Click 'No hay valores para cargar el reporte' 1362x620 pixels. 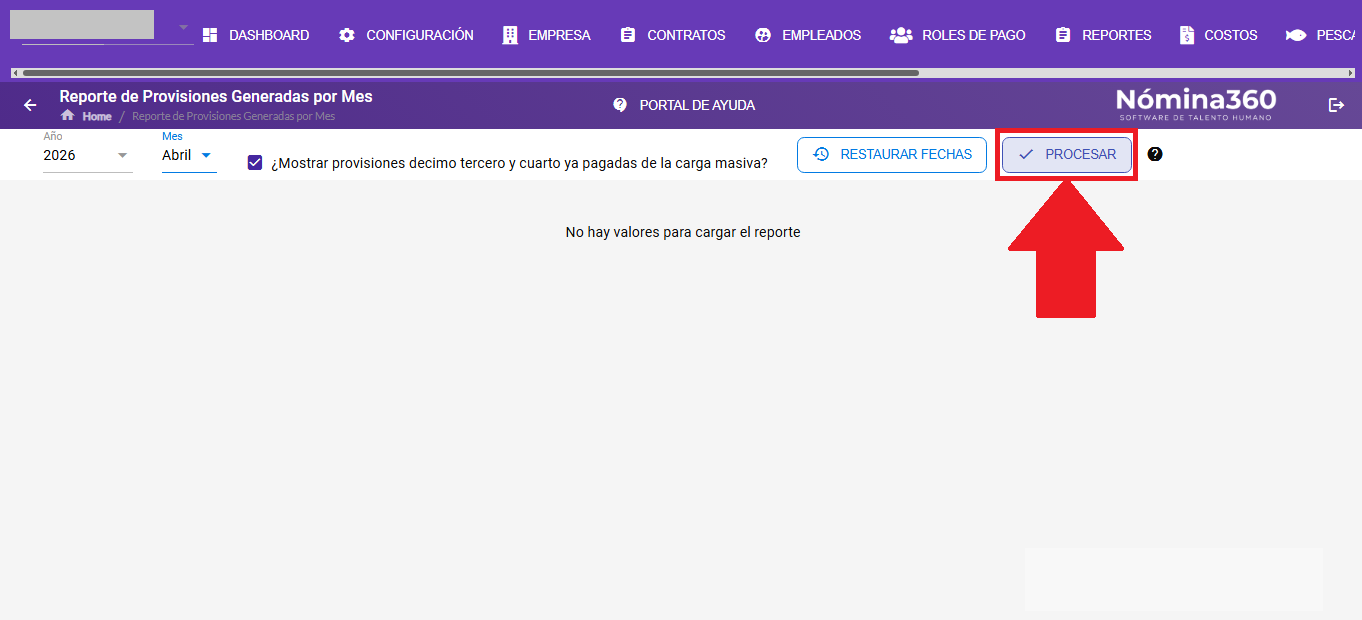point(683,232)
